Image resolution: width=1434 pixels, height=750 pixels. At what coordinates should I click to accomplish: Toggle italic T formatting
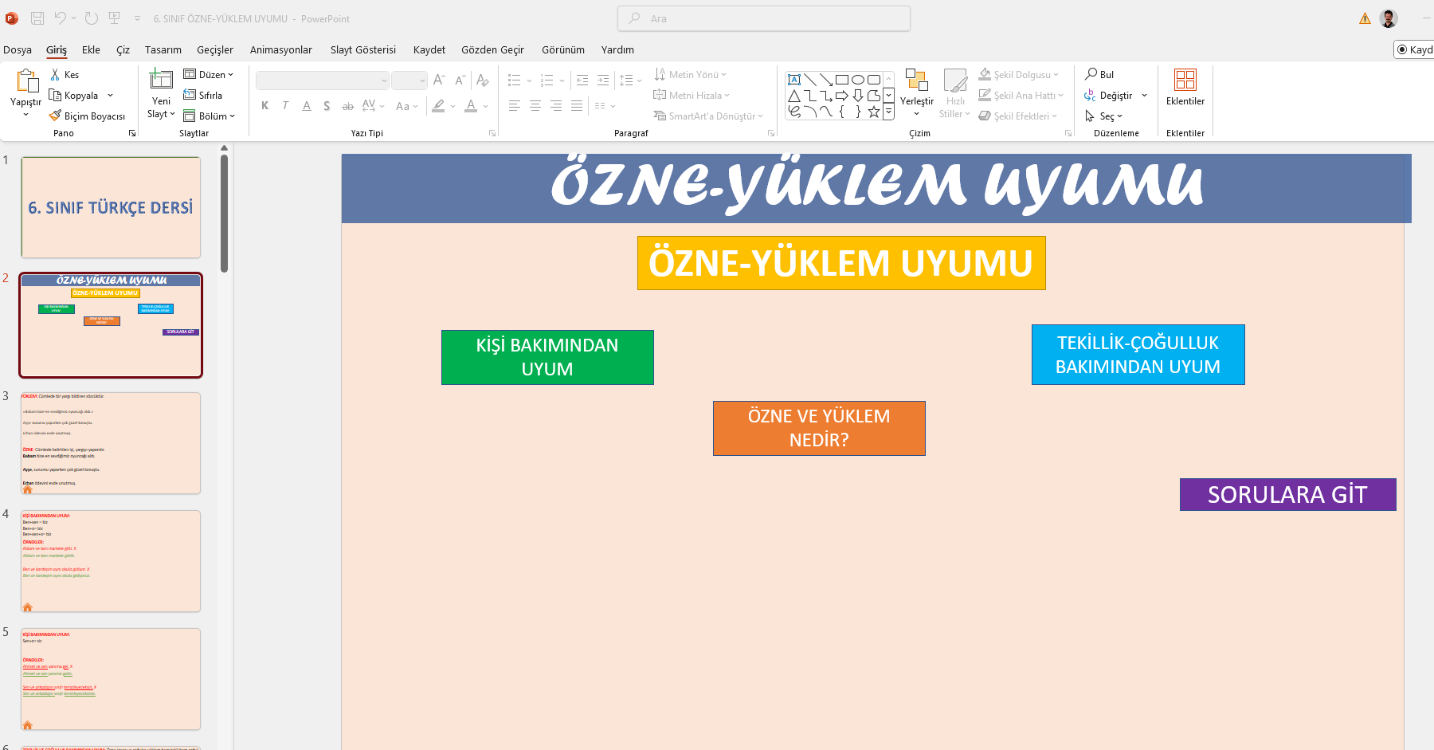(x=285, y=106)
